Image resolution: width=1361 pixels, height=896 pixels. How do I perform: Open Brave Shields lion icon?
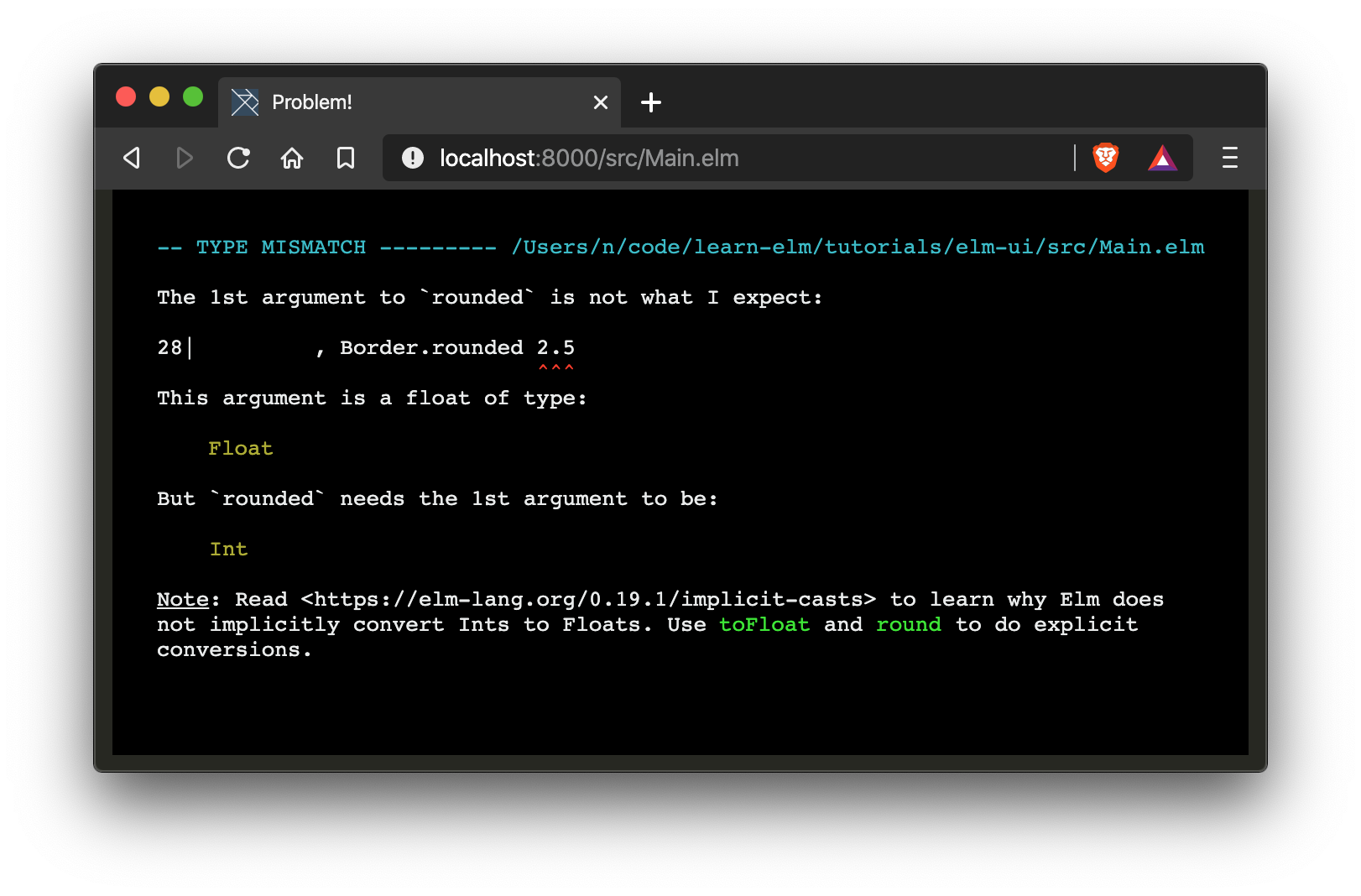(x=1106, y=158)
